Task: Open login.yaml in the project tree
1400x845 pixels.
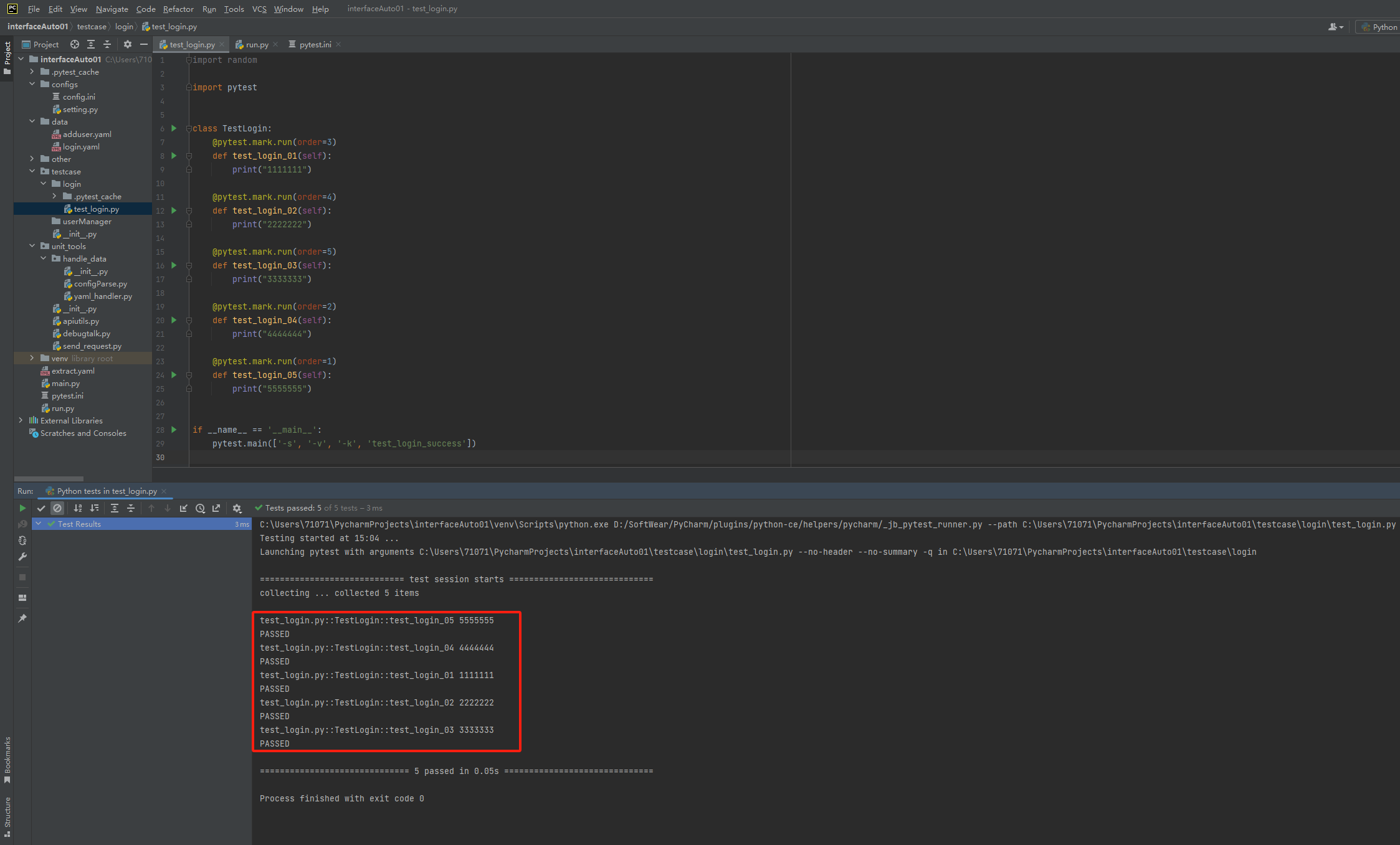Action: (81, 146)
